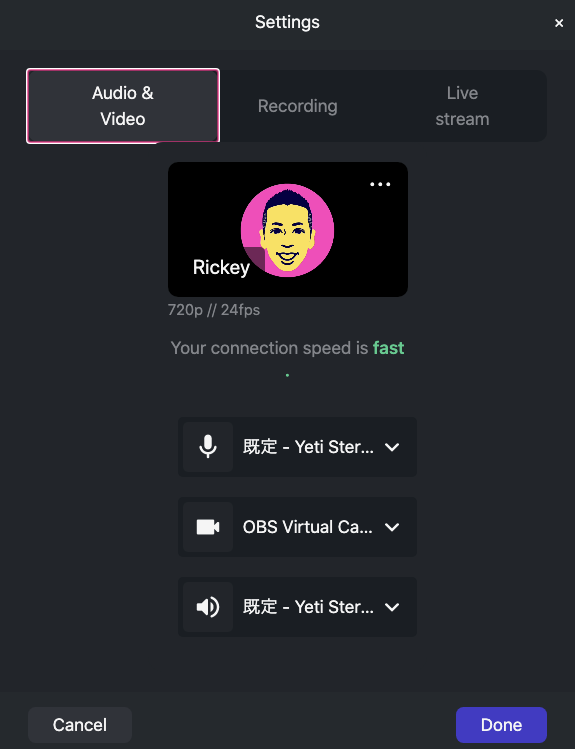This screenshot has height=749, width=575.
Task: Click the video camera icon
Action: coord(208,527)
